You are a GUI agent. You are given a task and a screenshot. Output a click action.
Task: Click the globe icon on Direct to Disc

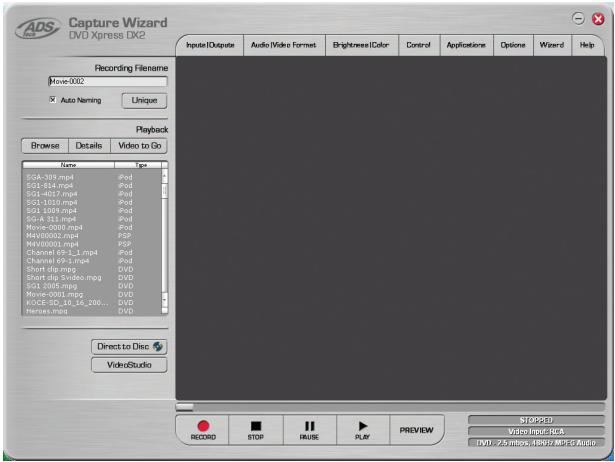(158, 346)
